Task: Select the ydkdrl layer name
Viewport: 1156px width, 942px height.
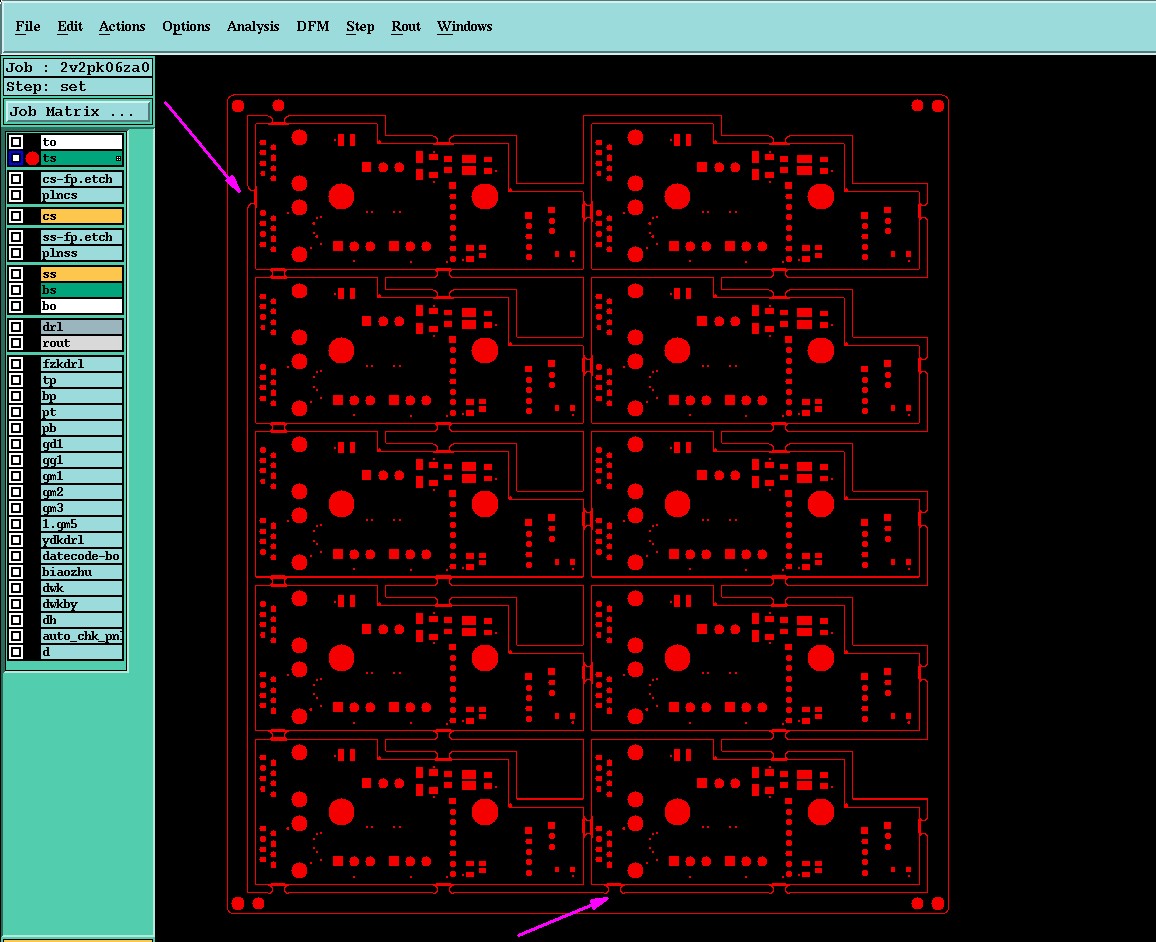Action: pos(81,540)
